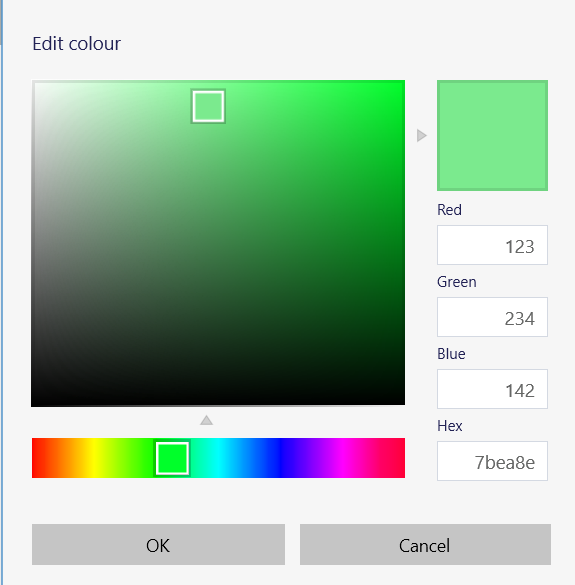Cancel the colour edit dialog

click(425, 545)
